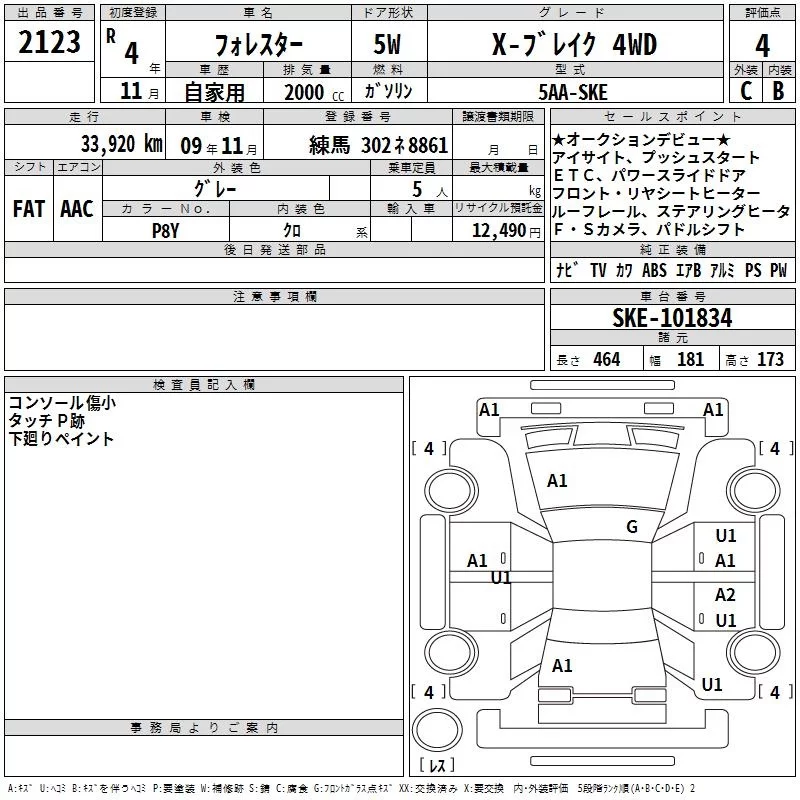Viewport: 800px width, 800px height.
Task: Click the ナビ equipment code
Action: [567, 270]
